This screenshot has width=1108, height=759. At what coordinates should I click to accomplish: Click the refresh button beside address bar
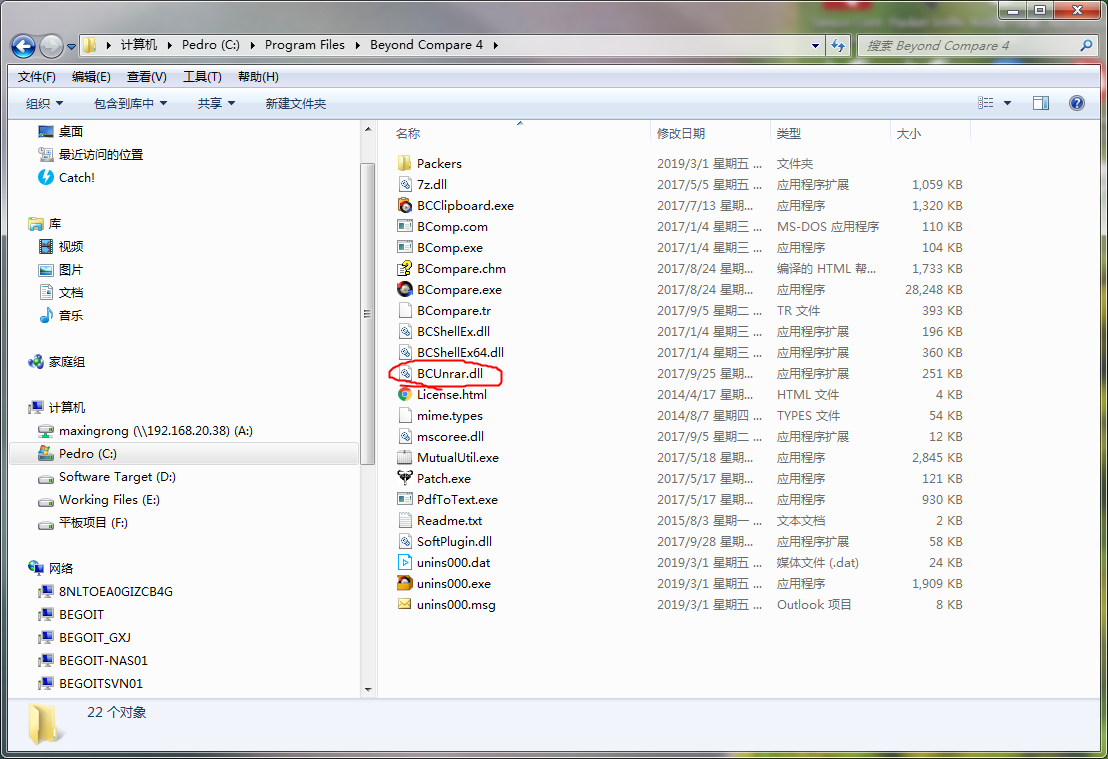coord(838,45)
